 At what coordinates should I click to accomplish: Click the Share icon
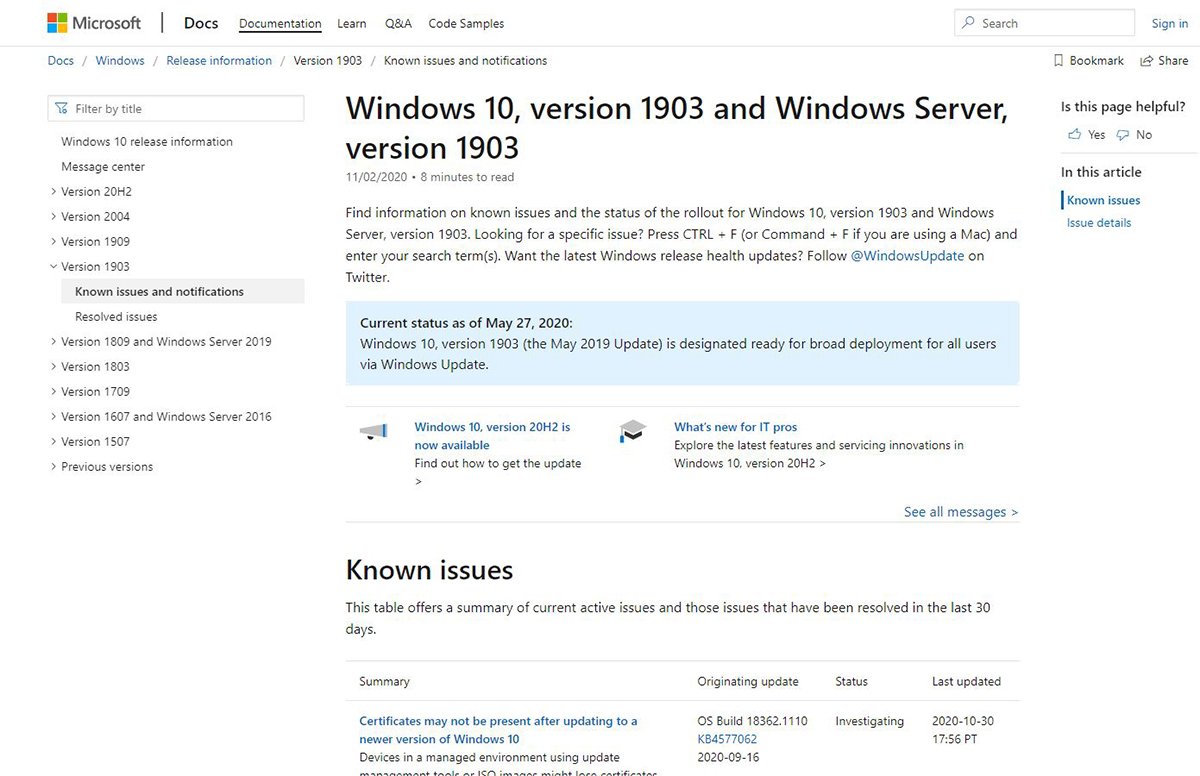(x=1146, y=60)
